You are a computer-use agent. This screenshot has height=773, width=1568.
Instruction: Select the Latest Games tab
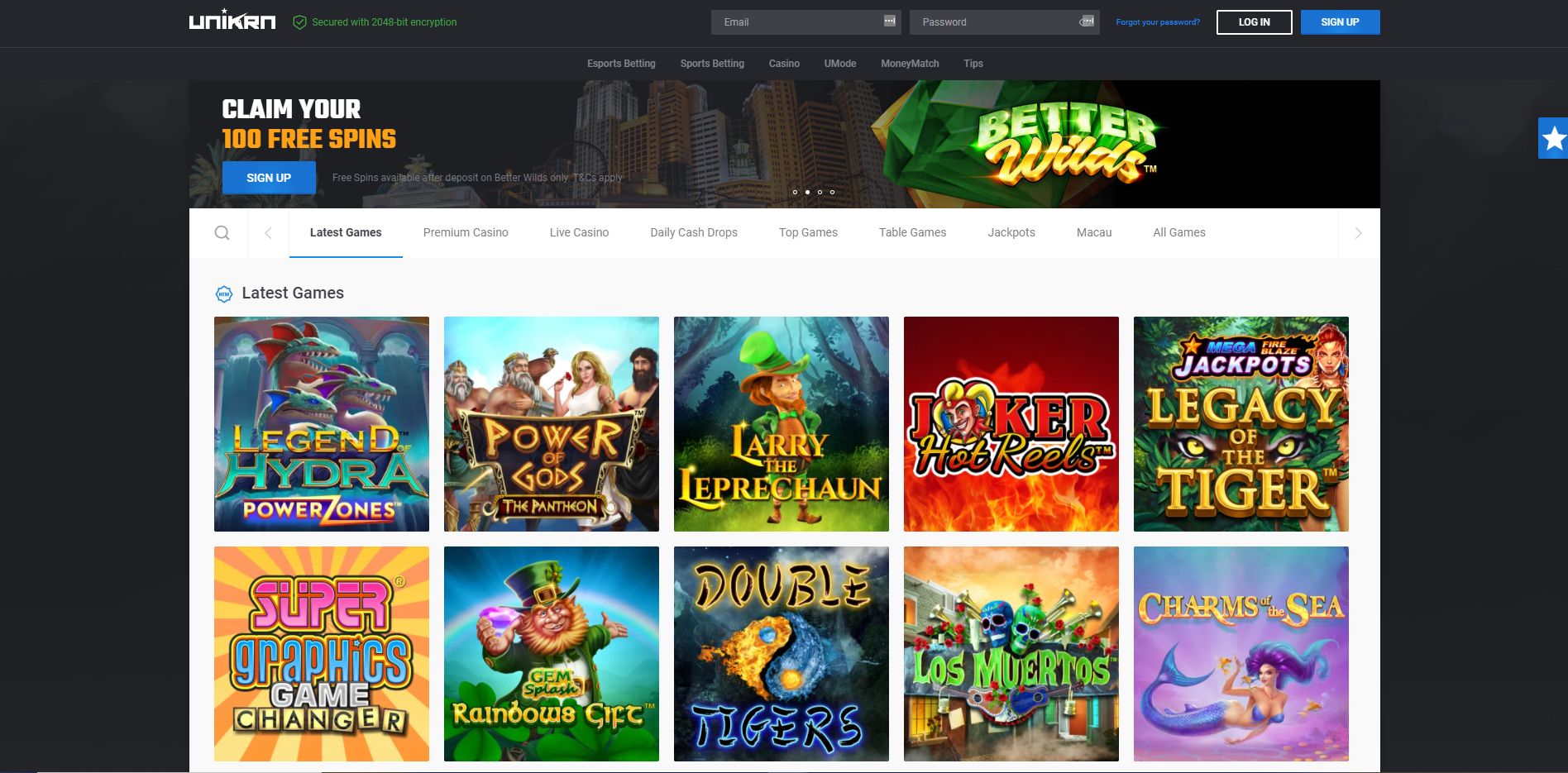pos(346,233)
